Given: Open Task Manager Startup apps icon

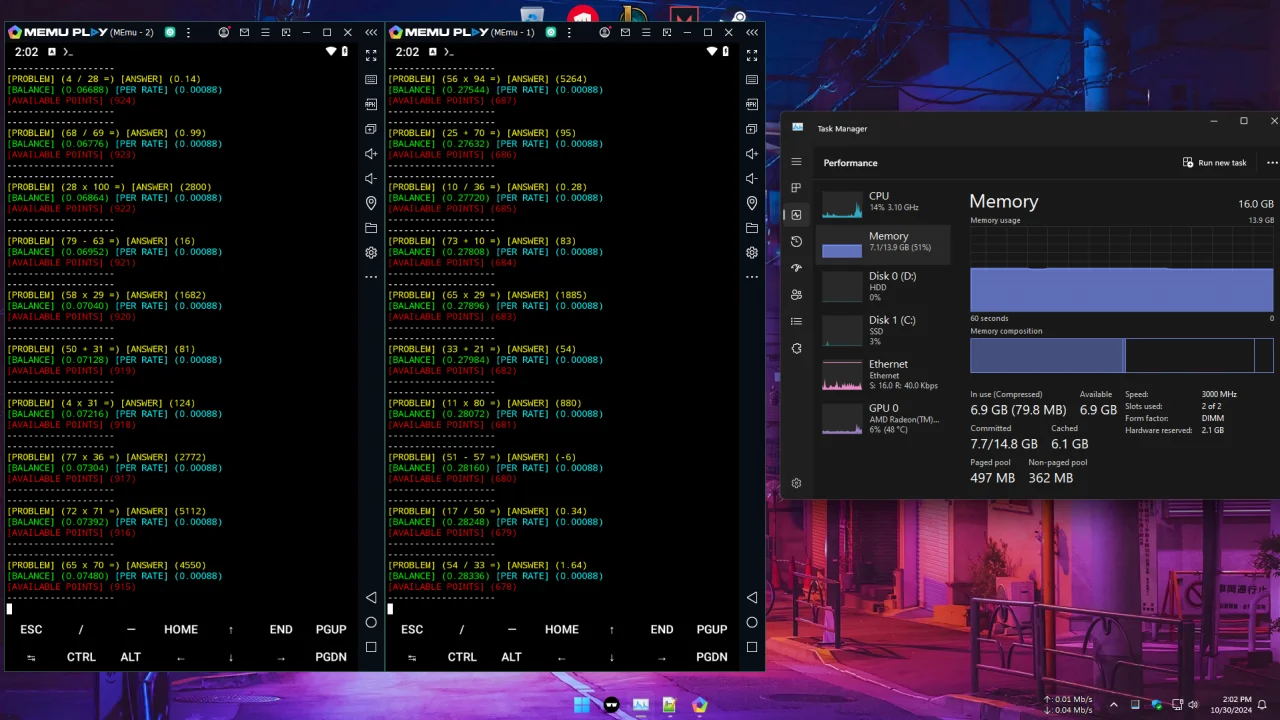Looking at the screenshot, I should click(796, 268).
